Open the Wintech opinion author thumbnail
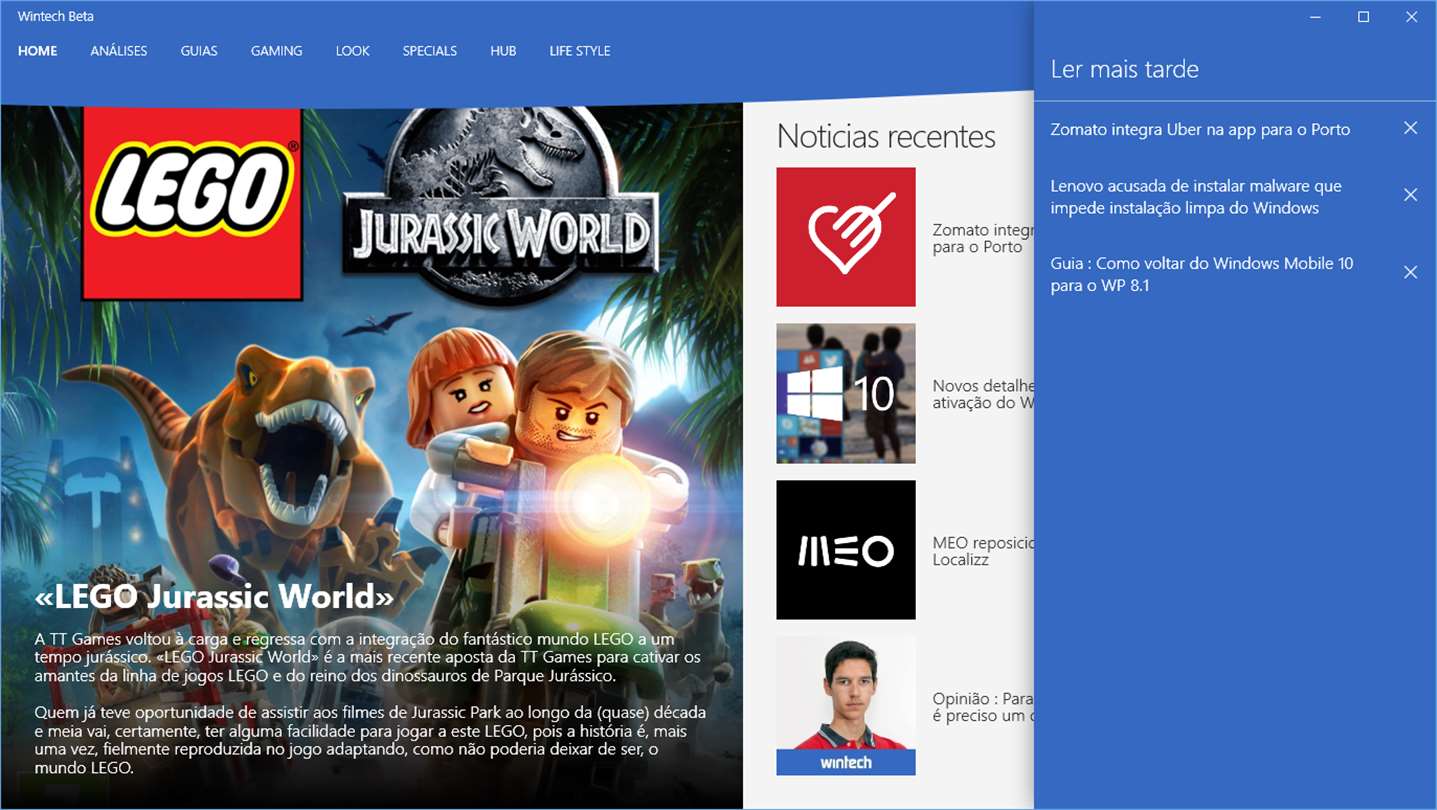1437x810 pixels. coord(846,706)
